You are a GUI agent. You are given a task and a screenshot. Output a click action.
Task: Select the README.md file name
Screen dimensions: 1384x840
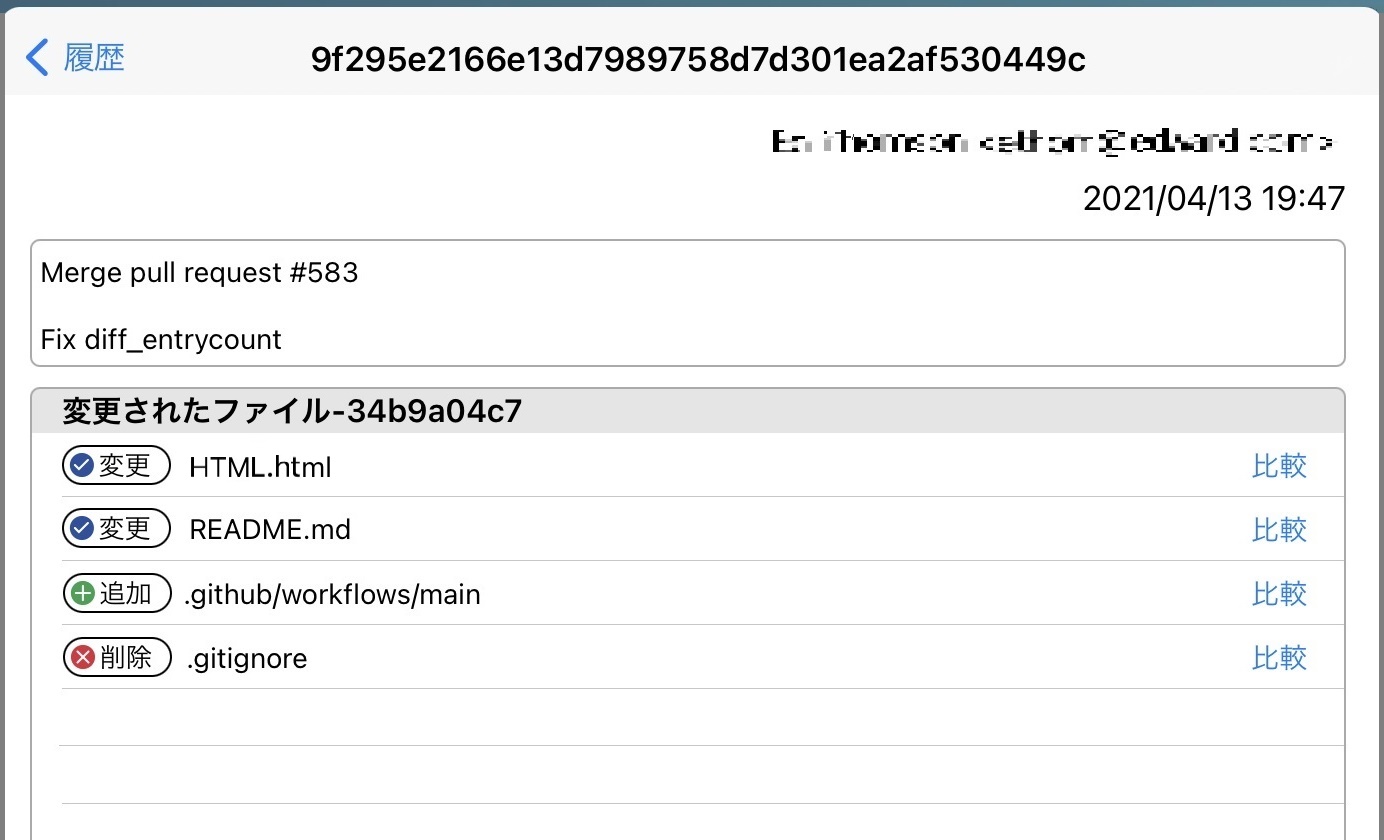pyautogui.click(x=270, y=530)
